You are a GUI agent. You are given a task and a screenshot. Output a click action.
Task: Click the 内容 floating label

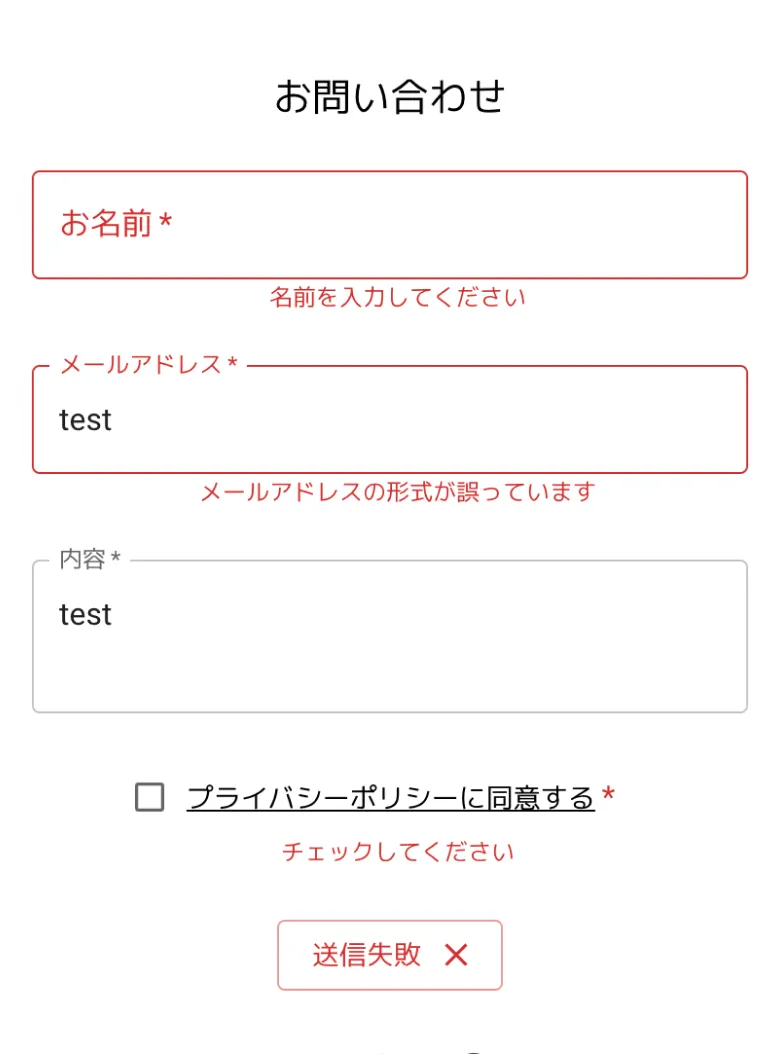click(82, 559)
